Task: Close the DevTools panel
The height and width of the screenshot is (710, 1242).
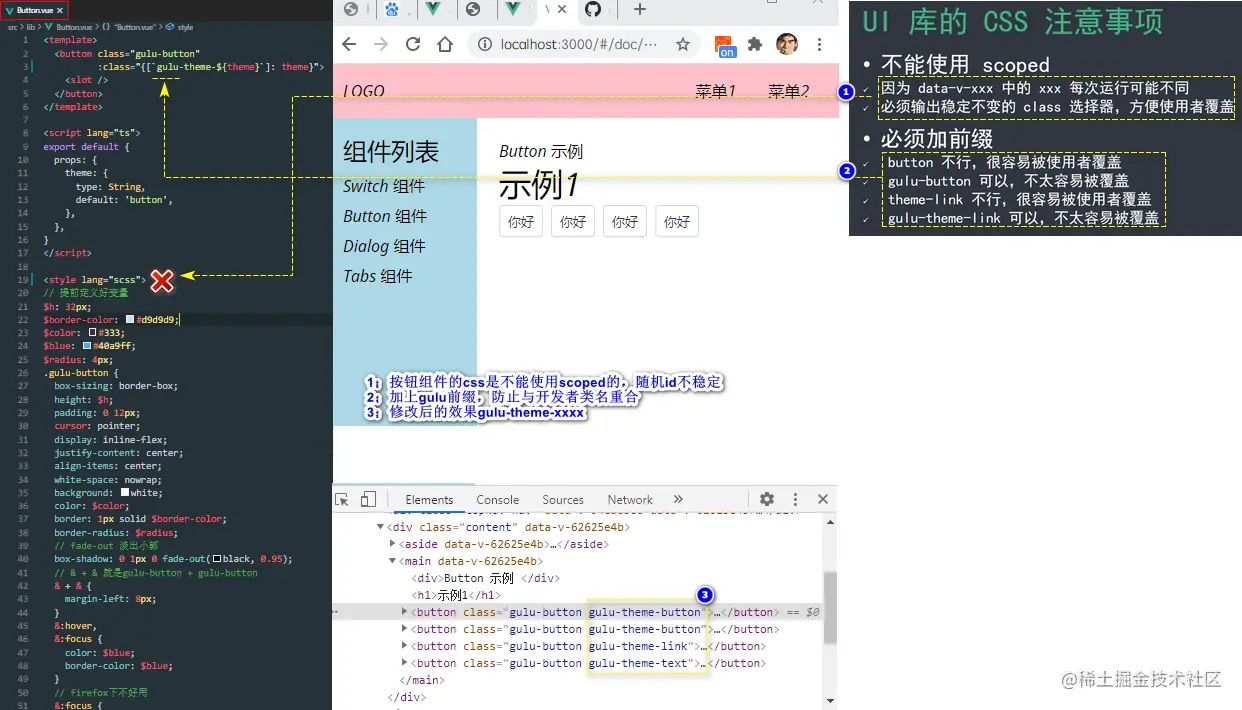Action: click(x=823, y=500)
